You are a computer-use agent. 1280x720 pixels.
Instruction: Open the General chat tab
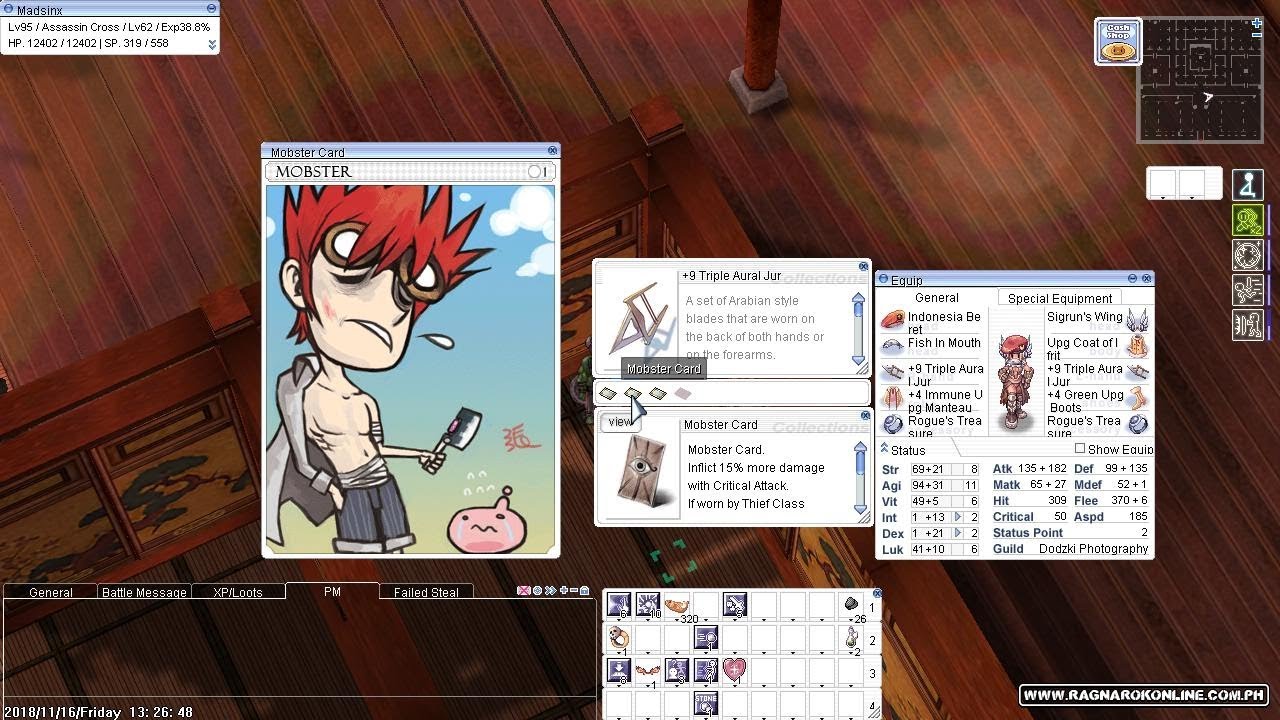click(x=50, y=592)
